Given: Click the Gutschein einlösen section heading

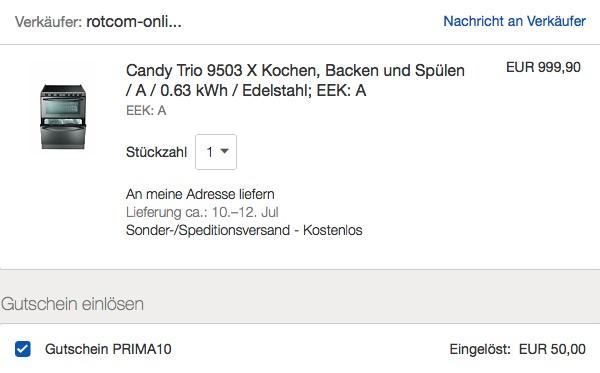Looking at the screenshot, I should coord(72,304).
